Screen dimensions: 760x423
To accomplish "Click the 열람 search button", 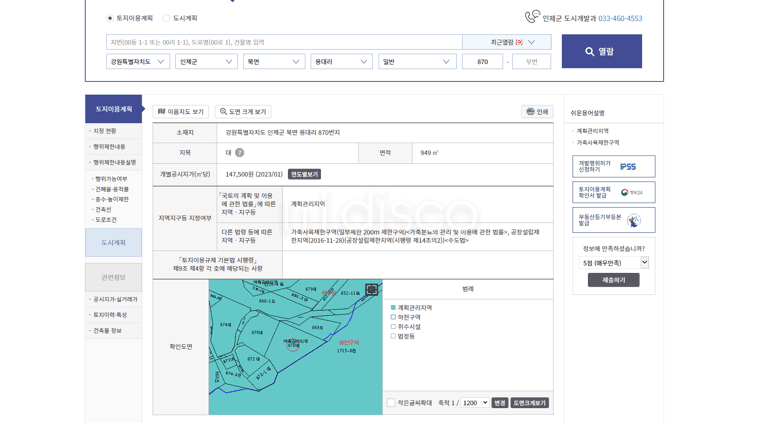I will [x=602, y=51].
